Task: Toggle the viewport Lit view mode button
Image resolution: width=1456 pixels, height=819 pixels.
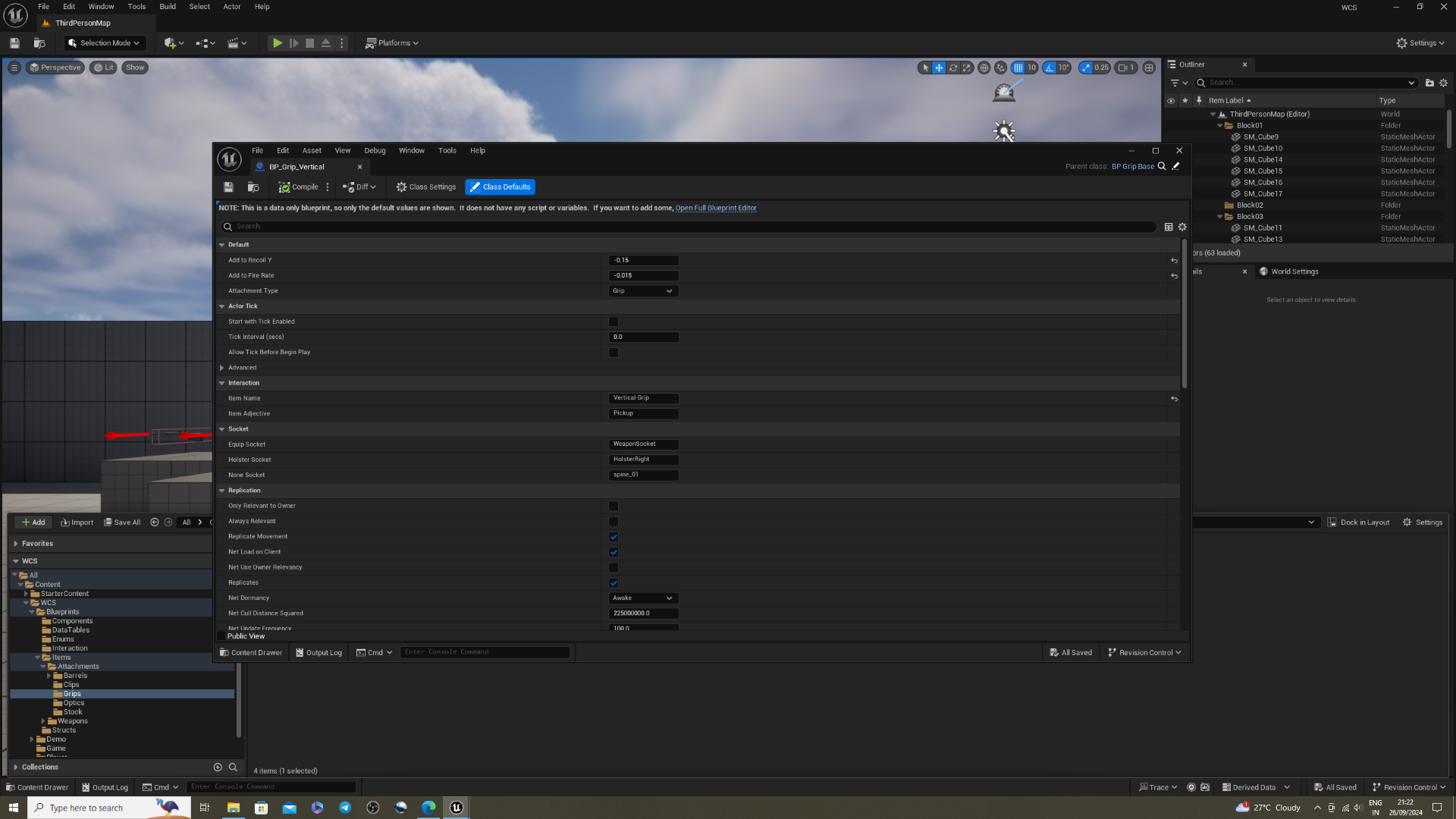Action: coord(104,67)
